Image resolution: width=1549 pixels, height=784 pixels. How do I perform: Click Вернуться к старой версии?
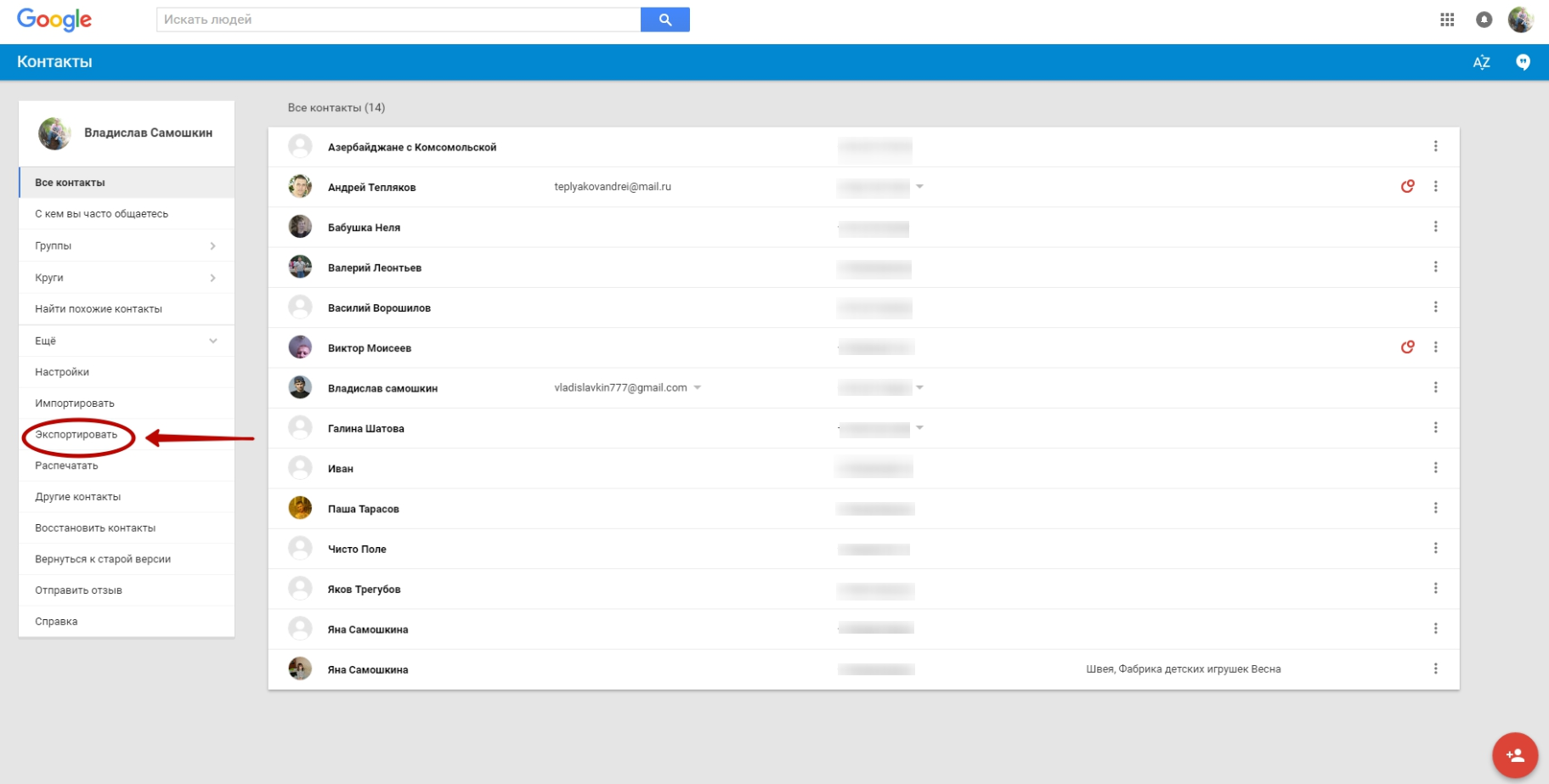(x=103, y=559)
